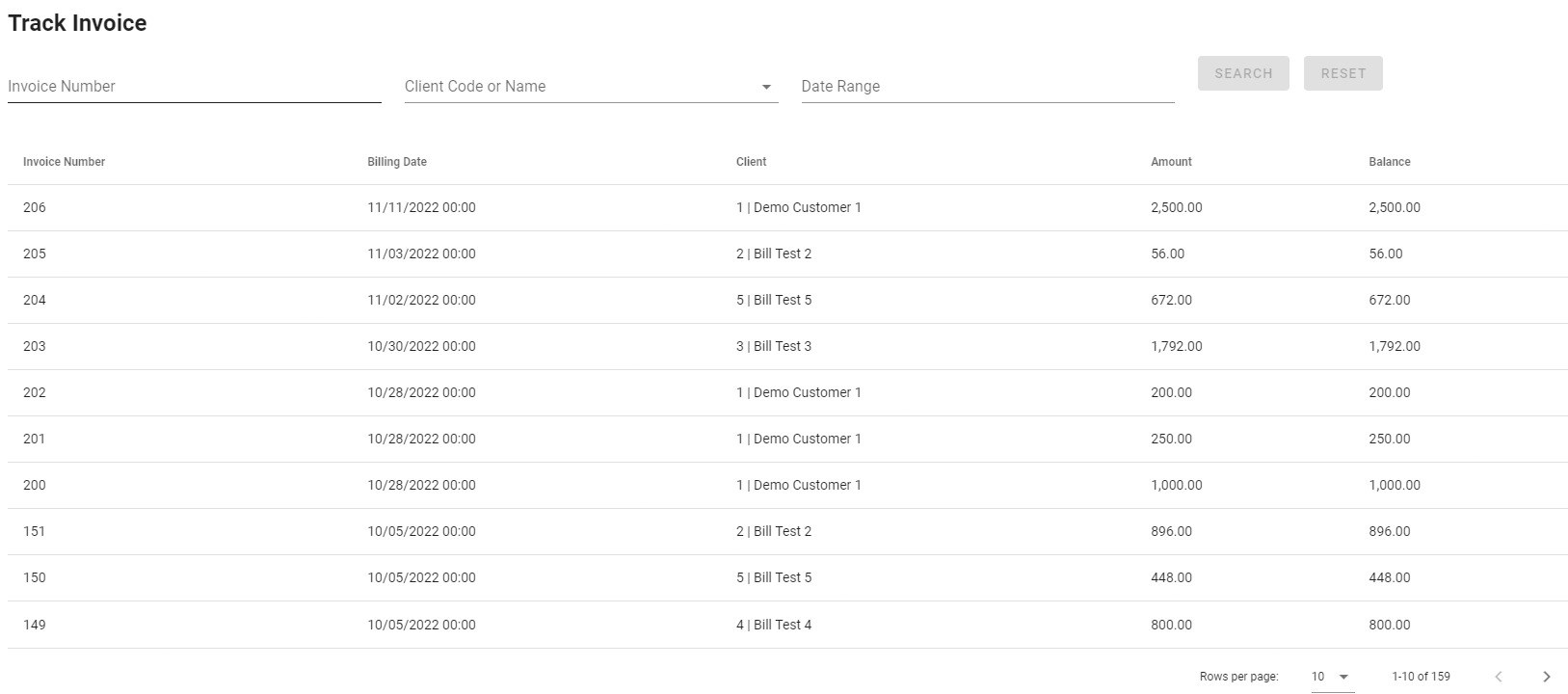Sort by Client column header
This screenshot has width=1568, height=694.
(751, 162)
